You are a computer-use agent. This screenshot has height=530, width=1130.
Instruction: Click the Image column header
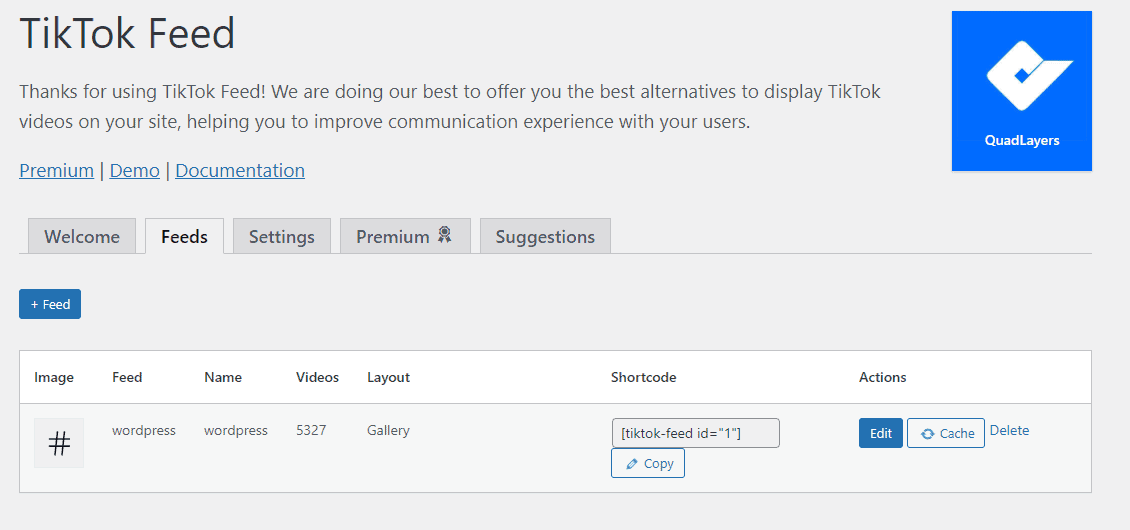54,377
